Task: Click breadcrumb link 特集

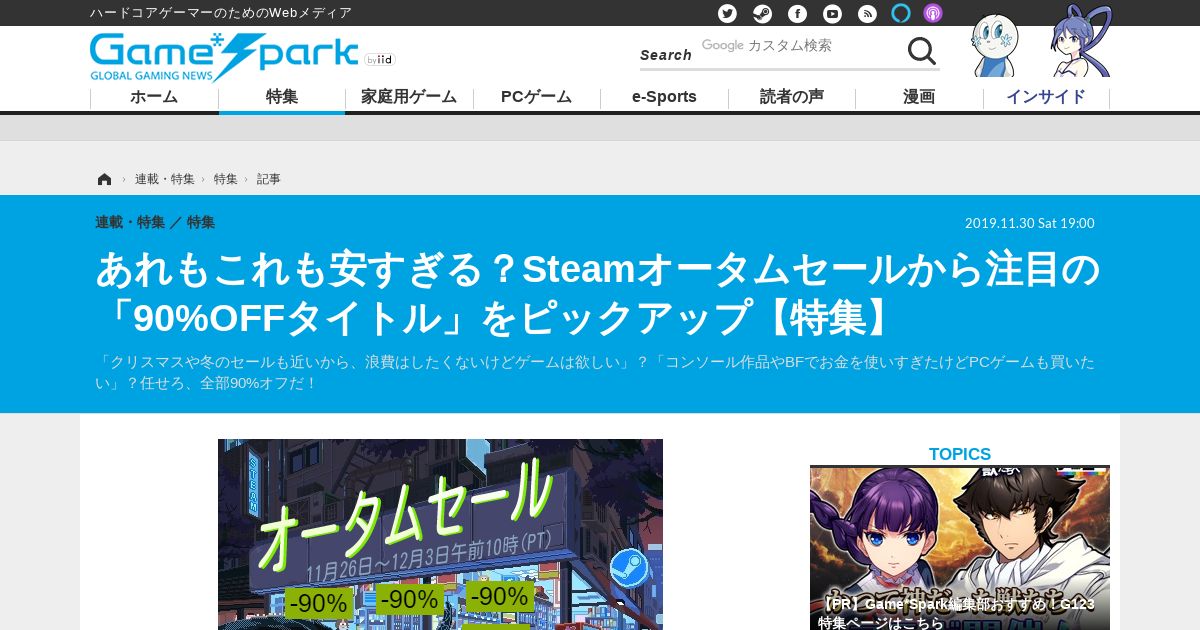Action: tap(225, 179)
